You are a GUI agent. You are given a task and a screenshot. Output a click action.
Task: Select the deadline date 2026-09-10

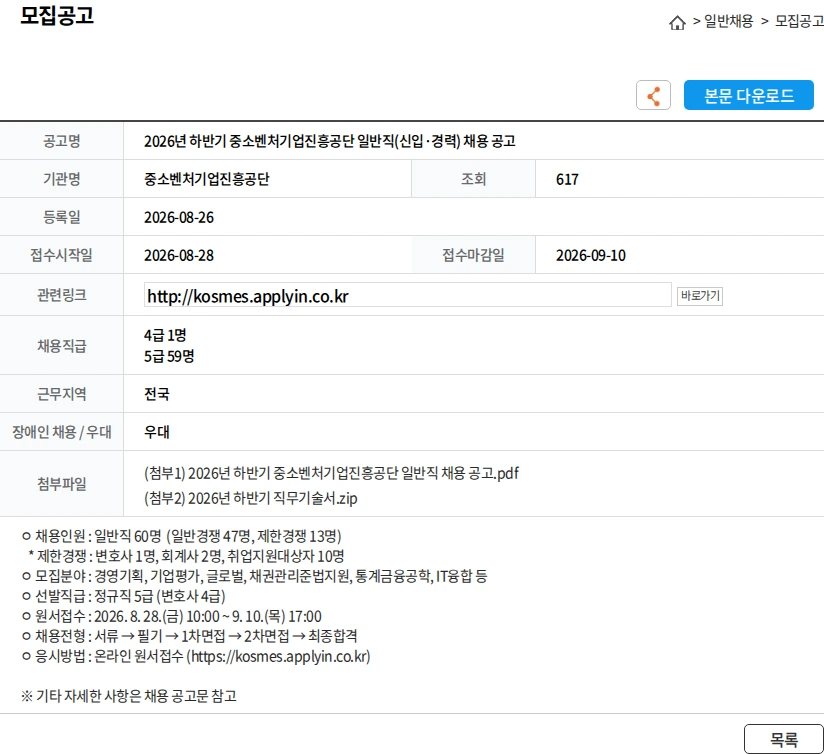[x=591, y=255]
